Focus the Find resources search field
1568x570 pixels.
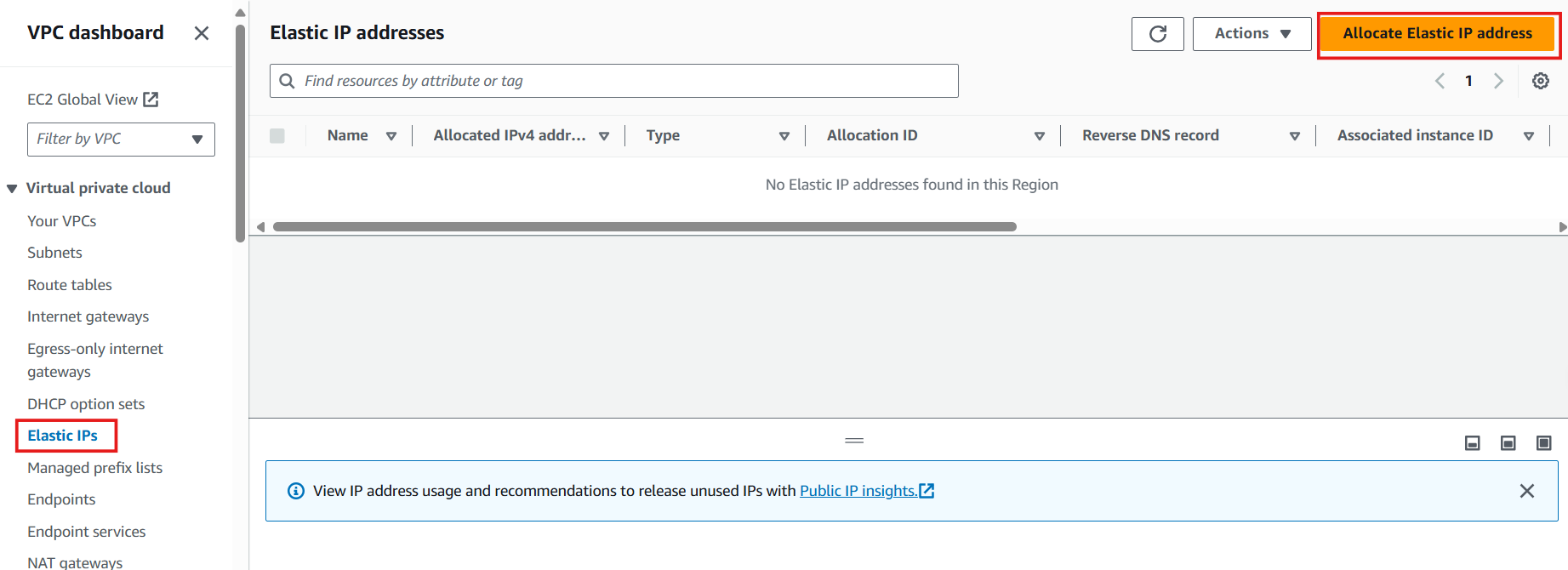pyautogui.click(x=613, y=81)
